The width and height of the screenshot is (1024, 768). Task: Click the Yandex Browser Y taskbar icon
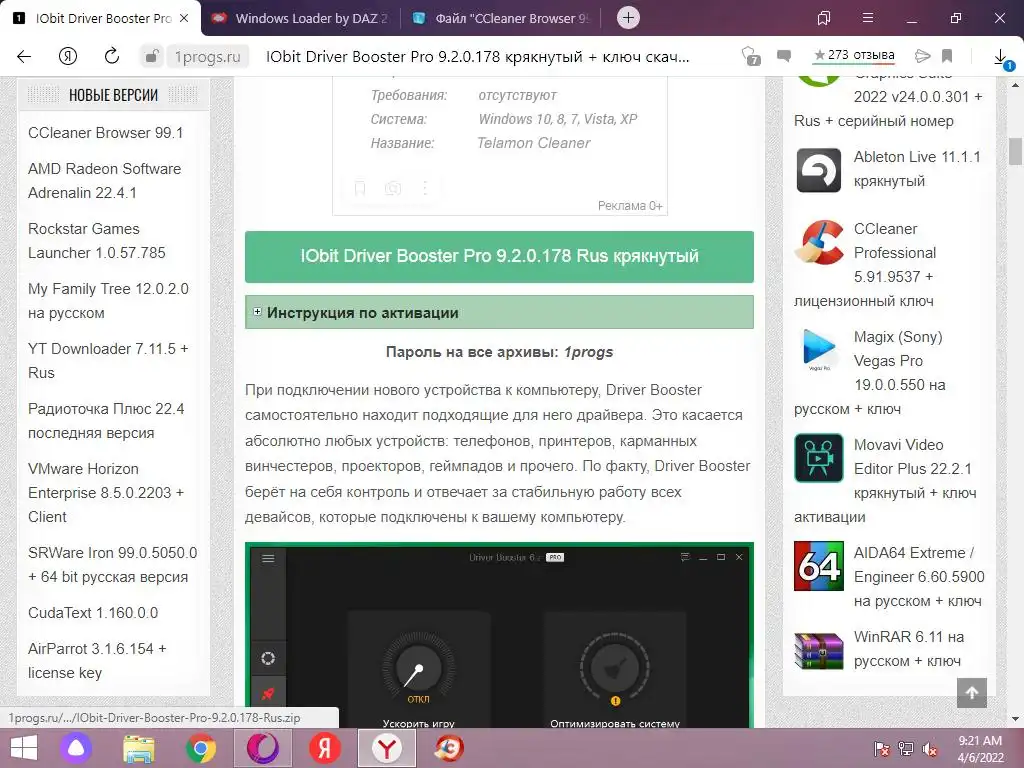387,748
